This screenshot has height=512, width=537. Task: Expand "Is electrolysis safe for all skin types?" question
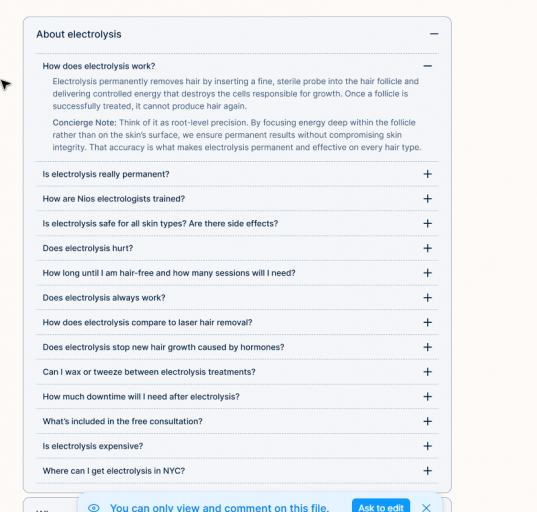coord(237,224)
